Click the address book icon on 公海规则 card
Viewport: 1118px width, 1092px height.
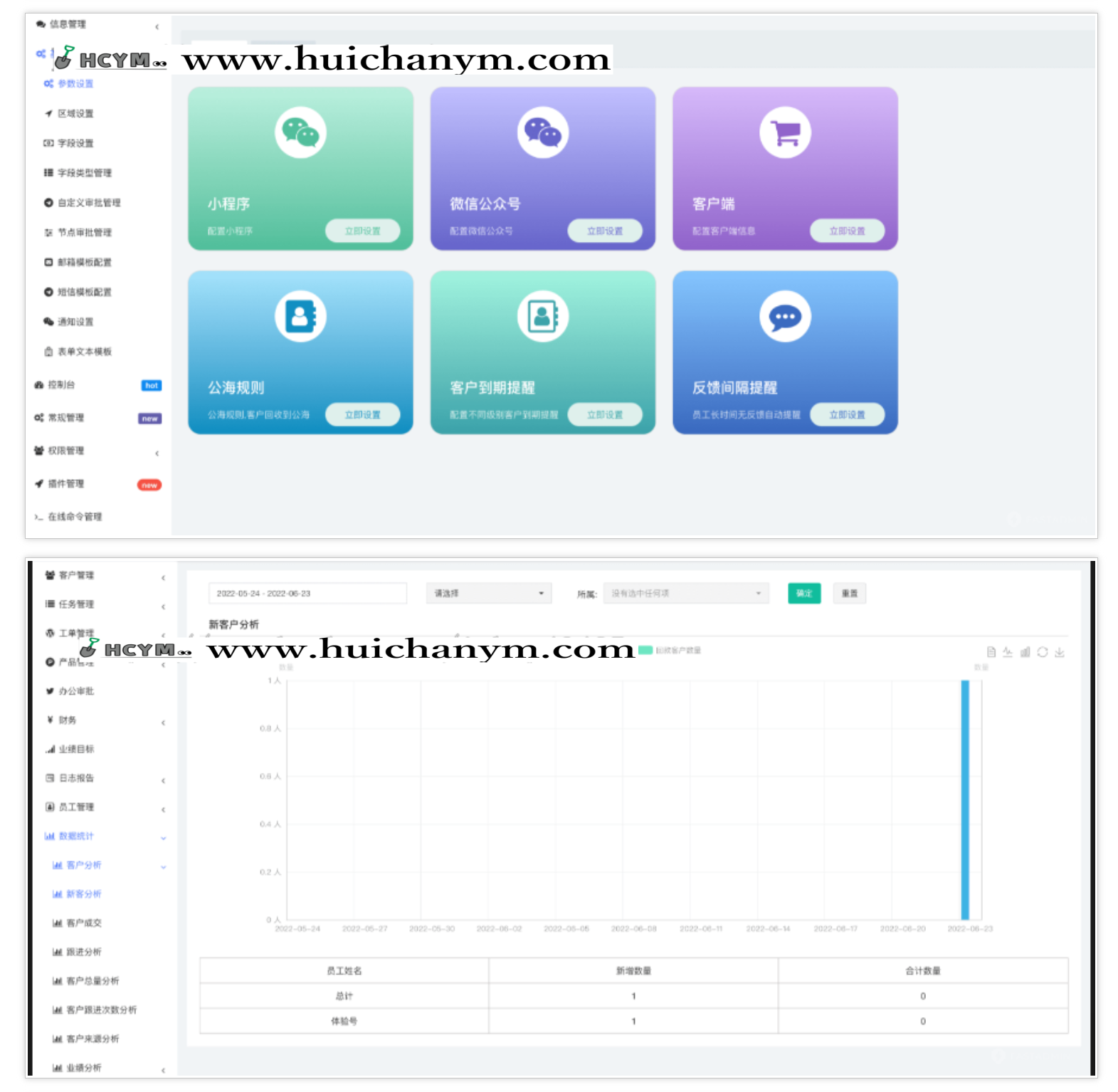[x=300, y=317]
